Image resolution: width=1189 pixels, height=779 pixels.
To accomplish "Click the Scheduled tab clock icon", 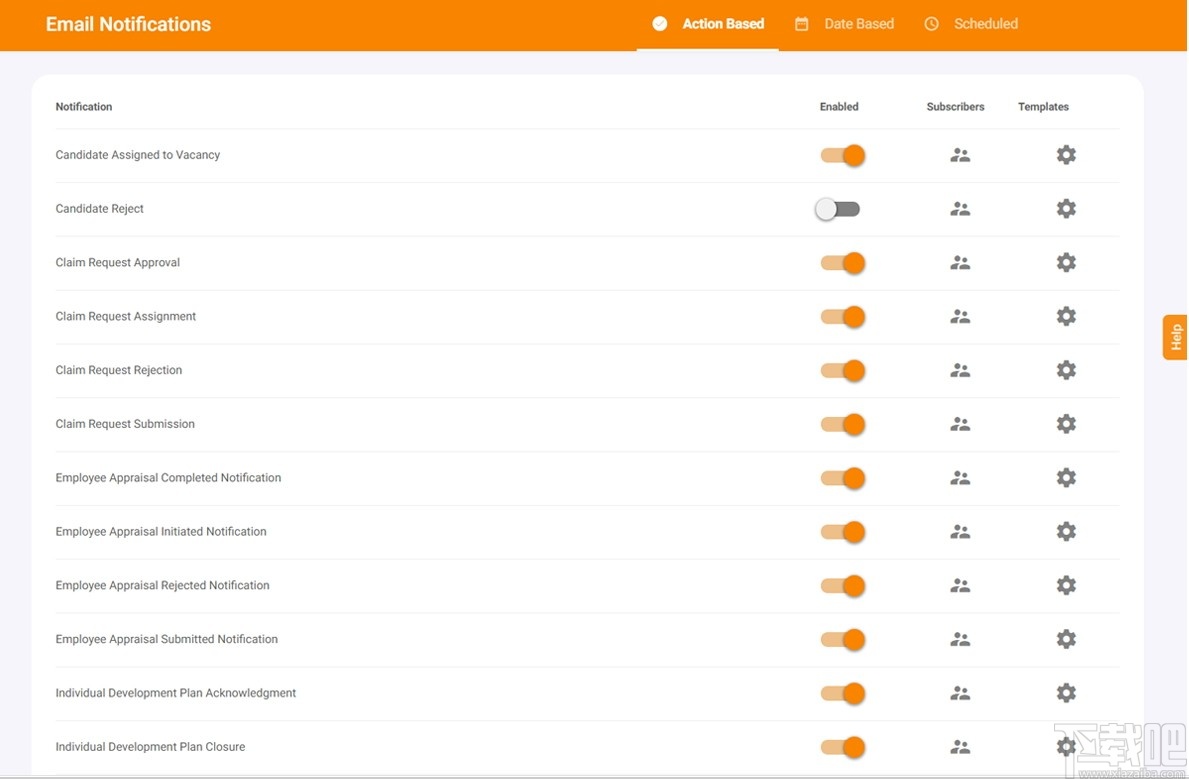I will pyautogui.click(x=931, y=23).
